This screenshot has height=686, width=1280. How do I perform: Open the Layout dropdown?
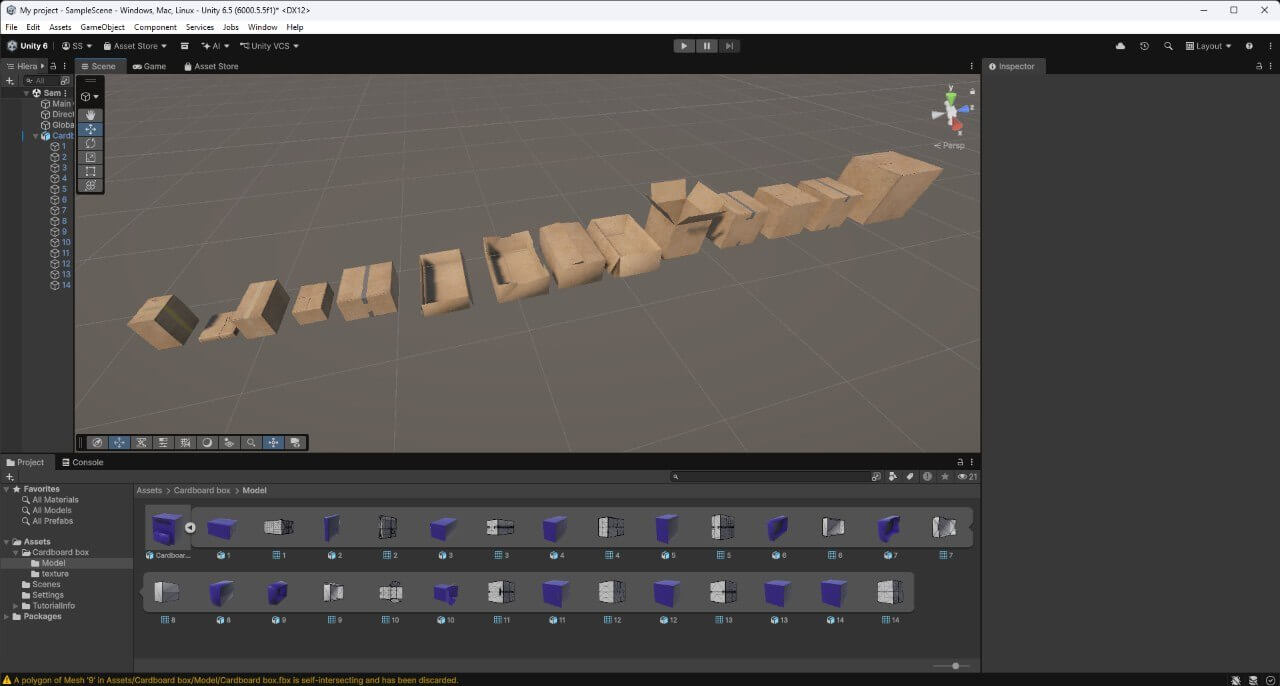coord(1208,46)
